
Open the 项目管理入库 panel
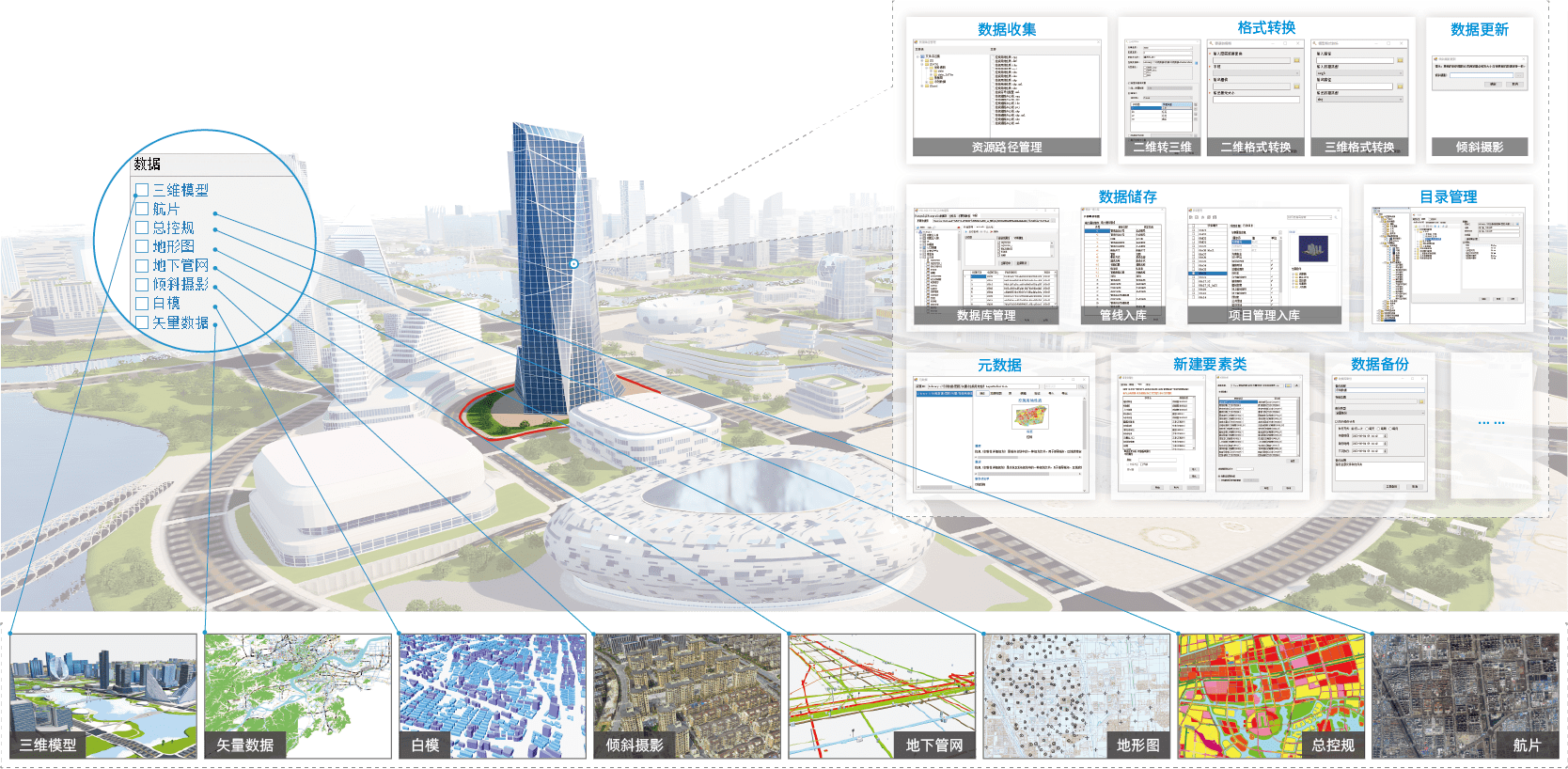pyautogui.click(x=1263, y=267)
